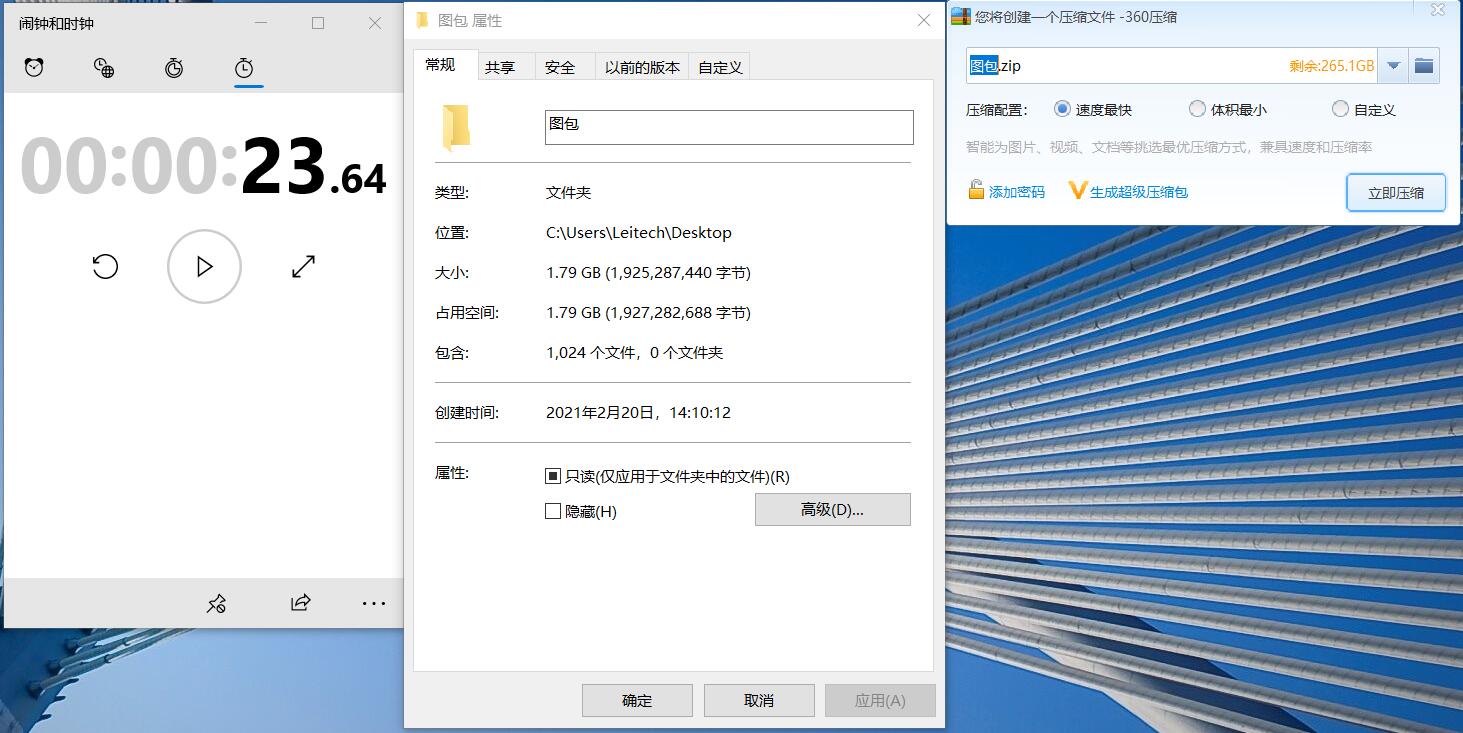Toggle the 只读 read-only checkbox
Viewport: 1463px width, 733px height.
[x=553, y=476]
